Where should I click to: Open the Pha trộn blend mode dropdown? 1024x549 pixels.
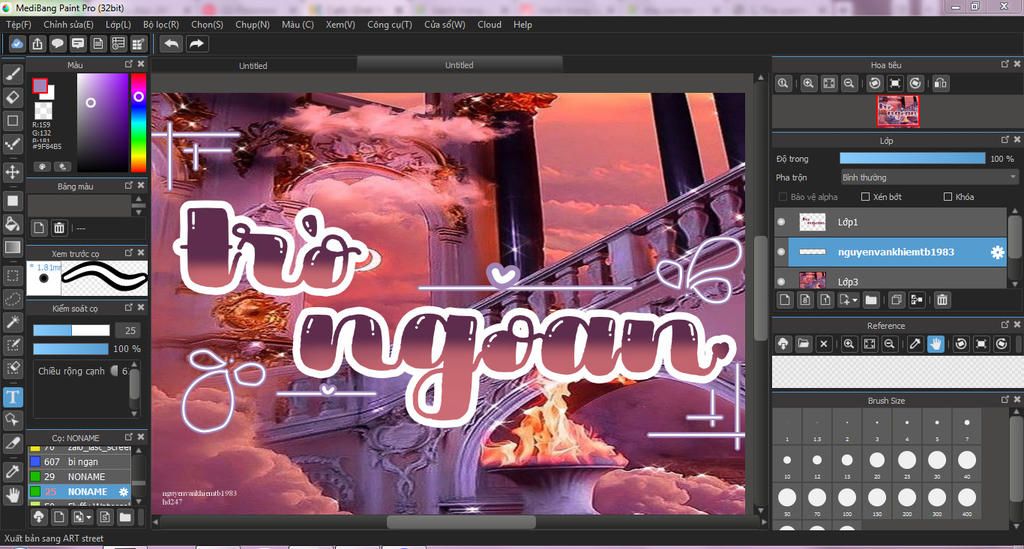(929, 178)
